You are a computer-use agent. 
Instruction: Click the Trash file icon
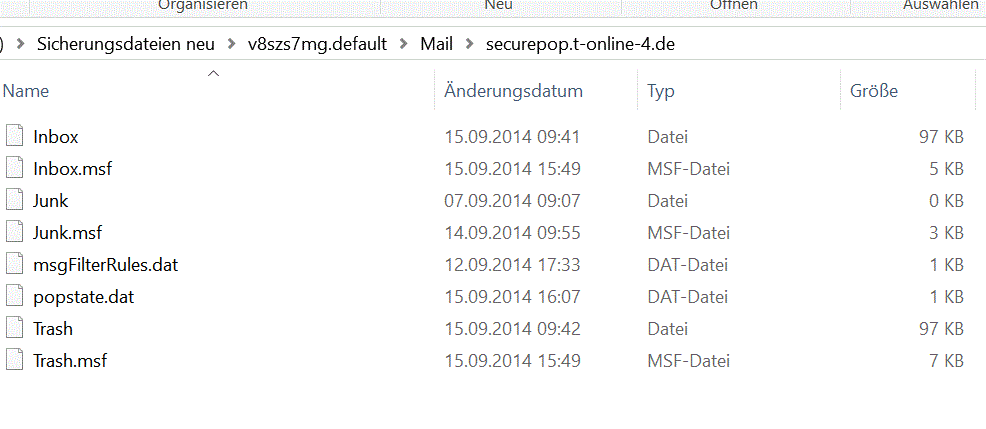click(x=14, y=329)
